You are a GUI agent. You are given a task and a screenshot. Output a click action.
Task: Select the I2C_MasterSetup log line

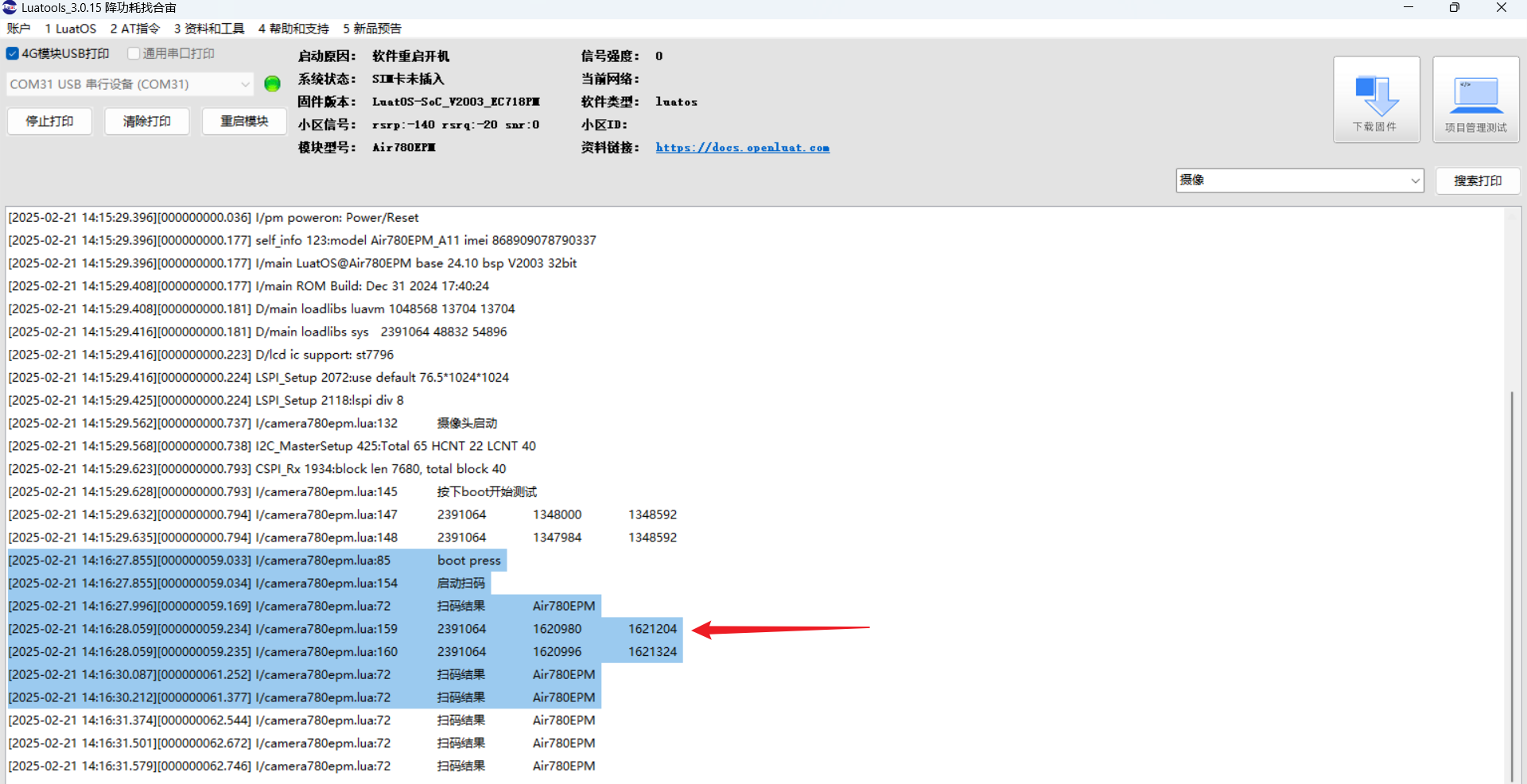[272, 446]
